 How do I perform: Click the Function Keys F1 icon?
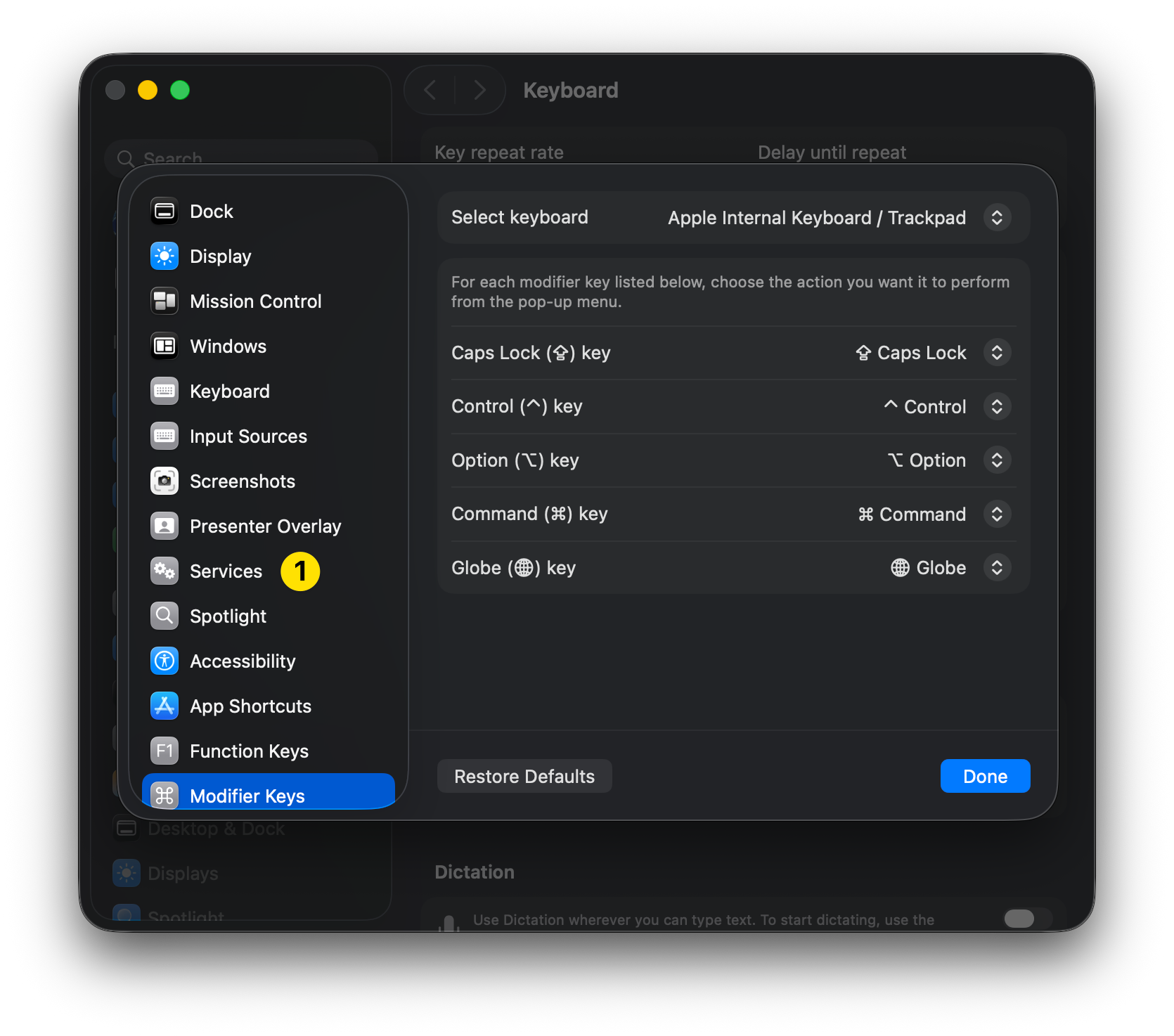coord(165,751)
